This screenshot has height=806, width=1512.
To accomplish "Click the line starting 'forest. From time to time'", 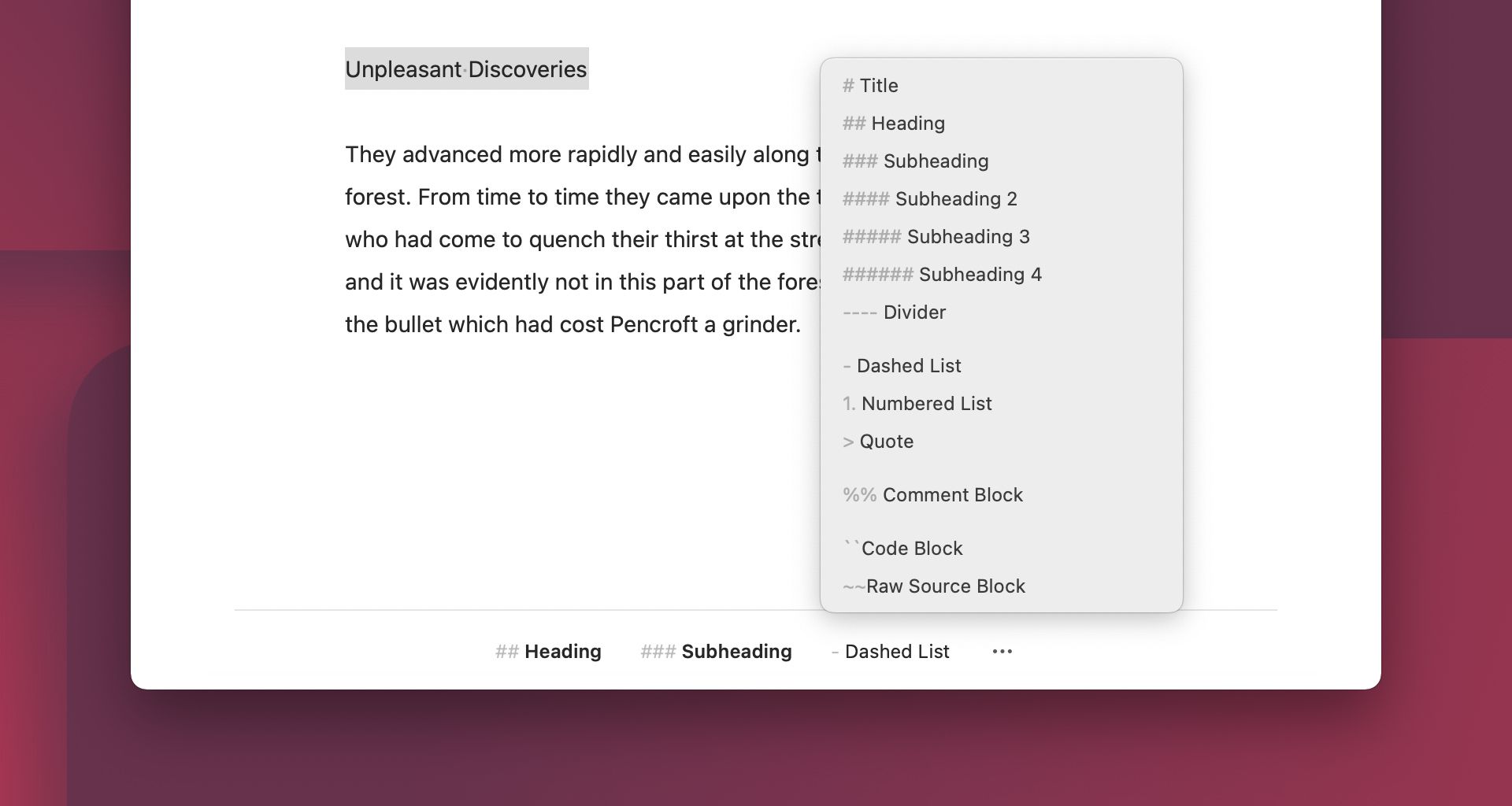I will (x=582, y=197).
